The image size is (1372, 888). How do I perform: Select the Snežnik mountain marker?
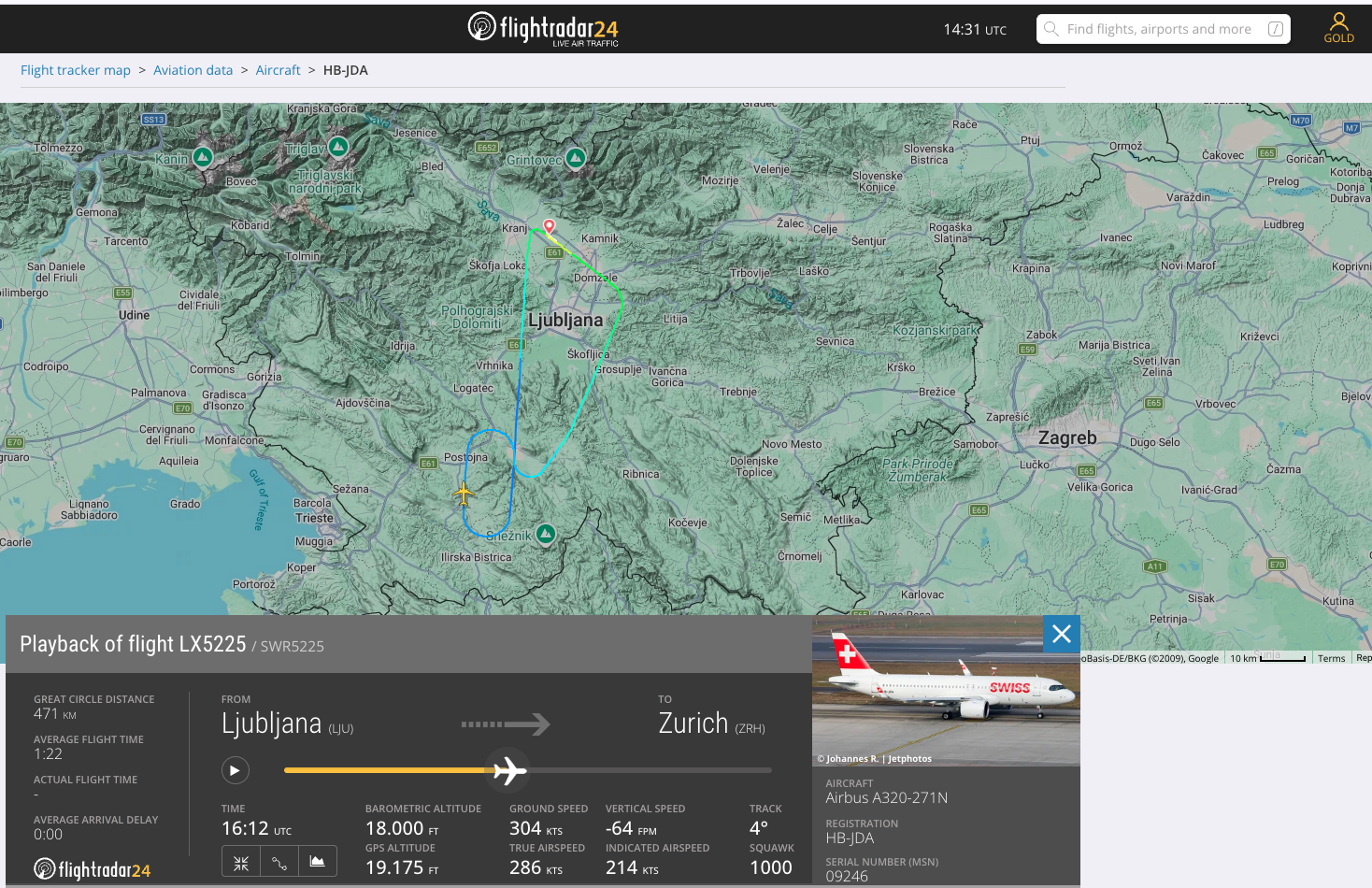pos(546,534)
